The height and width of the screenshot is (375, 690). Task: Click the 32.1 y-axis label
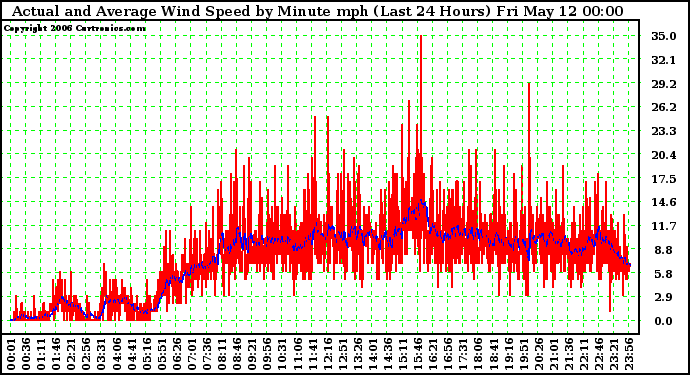[664, 59]
